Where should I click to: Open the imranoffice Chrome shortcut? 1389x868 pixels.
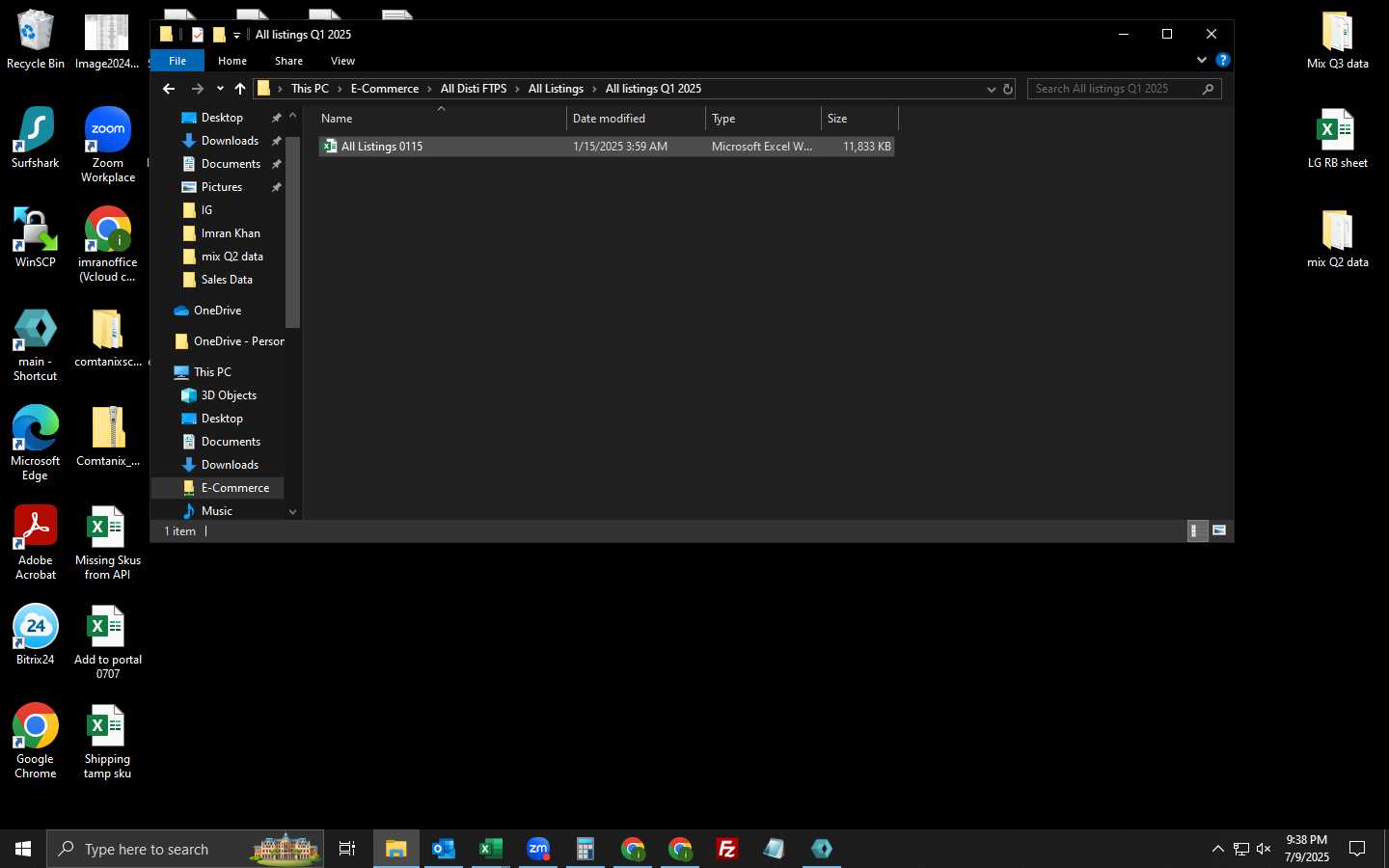coord(108,244)
